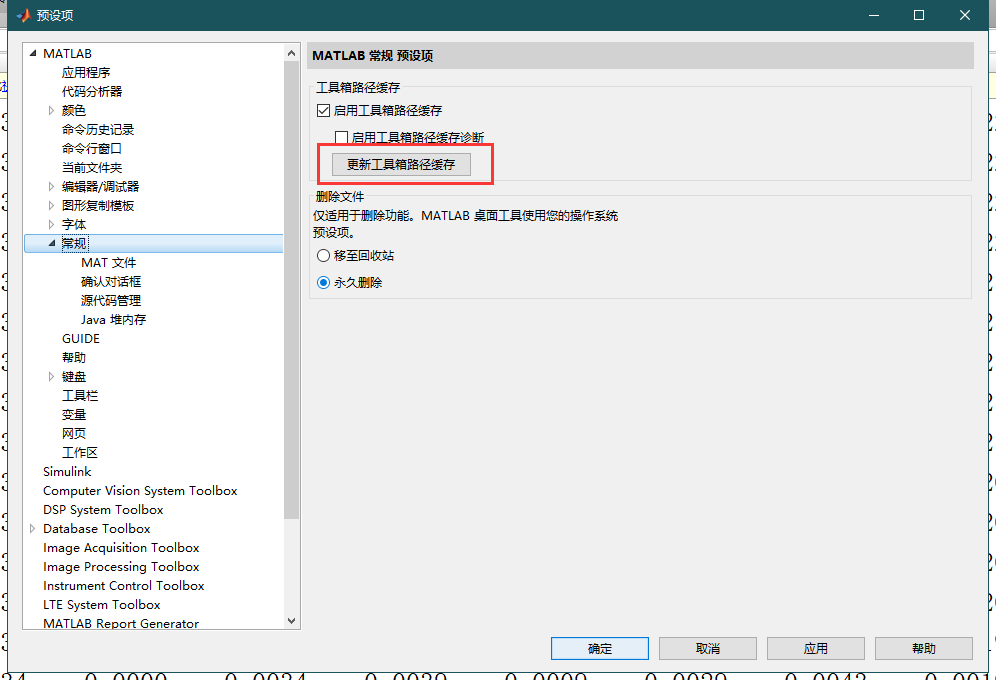Collapse the 常规 tree node
The height and width of the screenshot is (680, 996).
pos(51,243)
